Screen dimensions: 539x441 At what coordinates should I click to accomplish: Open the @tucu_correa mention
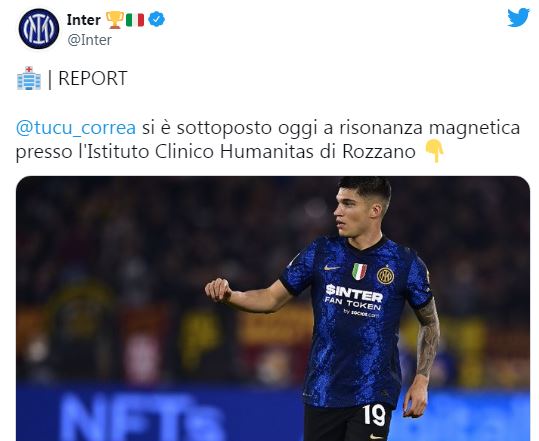point(76,128)
